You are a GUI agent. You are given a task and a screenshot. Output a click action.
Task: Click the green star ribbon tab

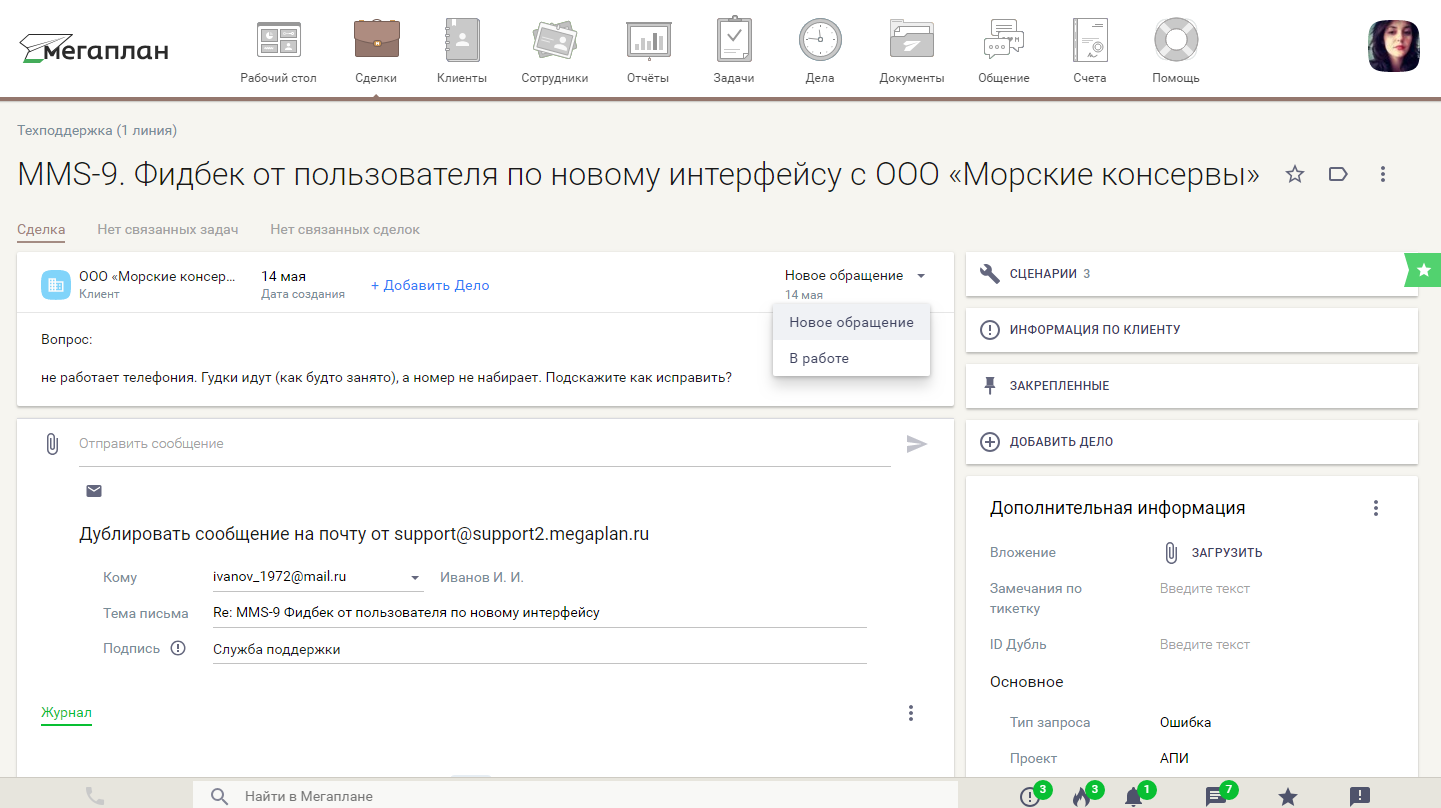click(x=1424, y=270)
